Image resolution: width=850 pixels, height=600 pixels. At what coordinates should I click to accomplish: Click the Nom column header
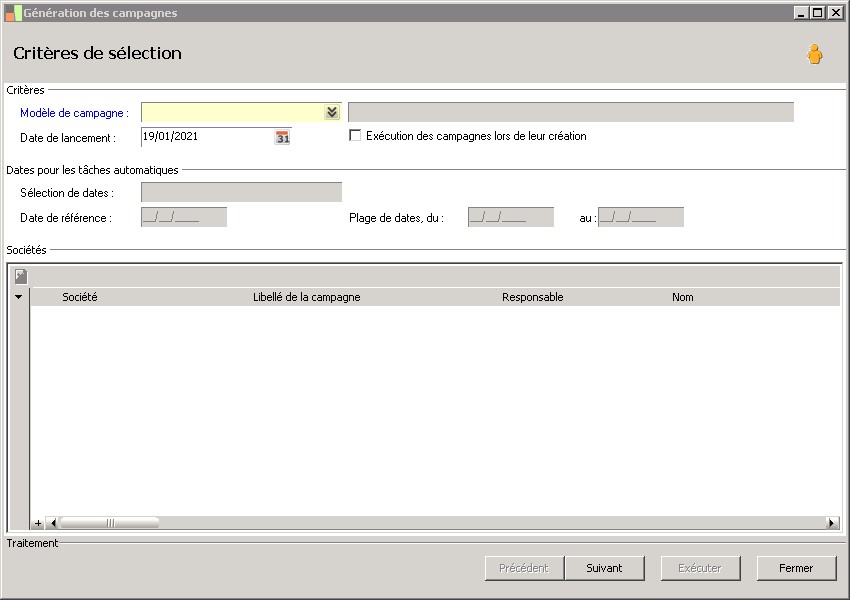[682, 297]
